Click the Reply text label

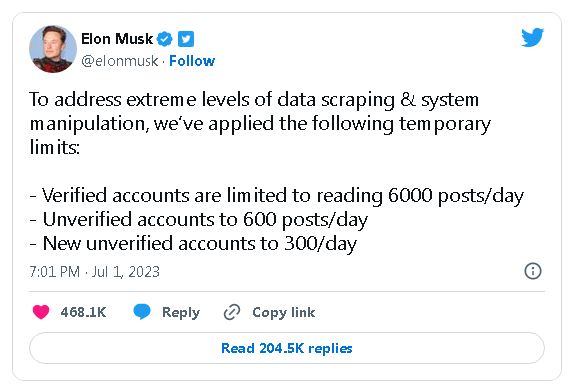point(181,312)
